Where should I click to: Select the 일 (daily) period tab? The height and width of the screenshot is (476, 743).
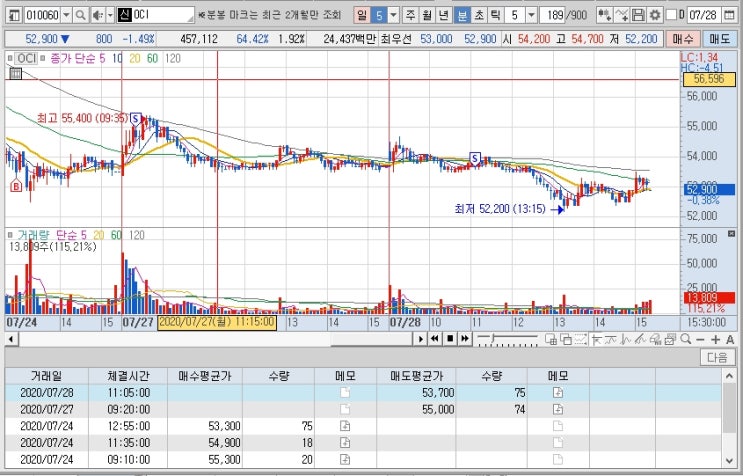tap(362, 15)
